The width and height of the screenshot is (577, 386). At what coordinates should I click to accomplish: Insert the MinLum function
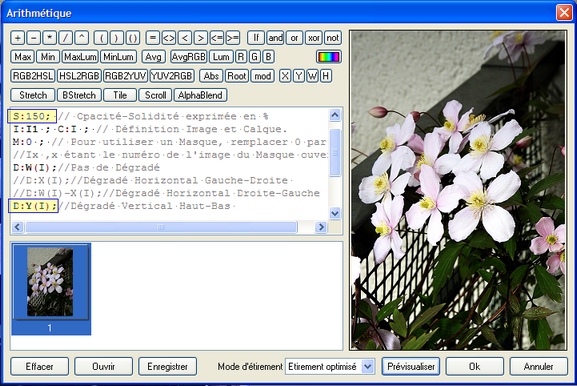[118, 57]
